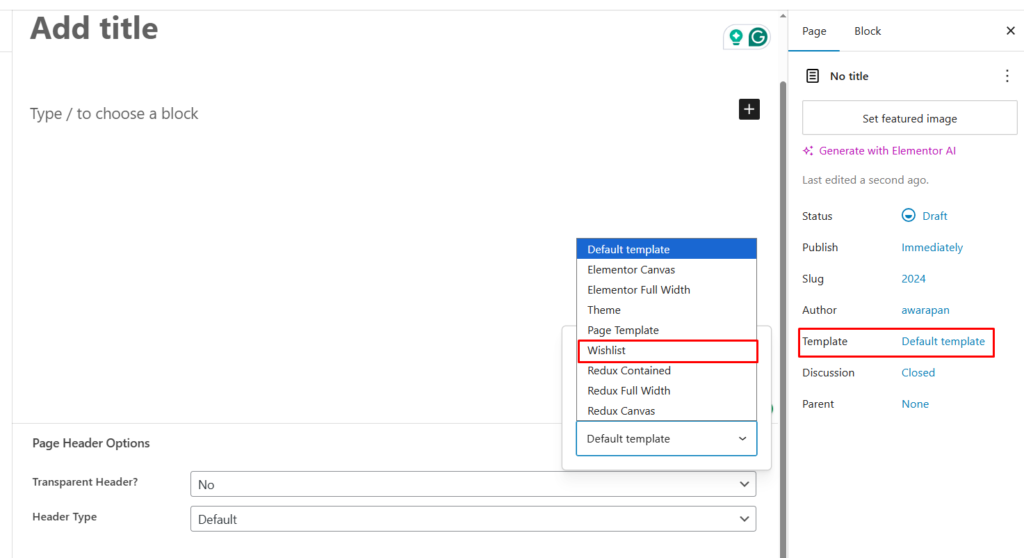Switch to the Block tab

[867, 31]
